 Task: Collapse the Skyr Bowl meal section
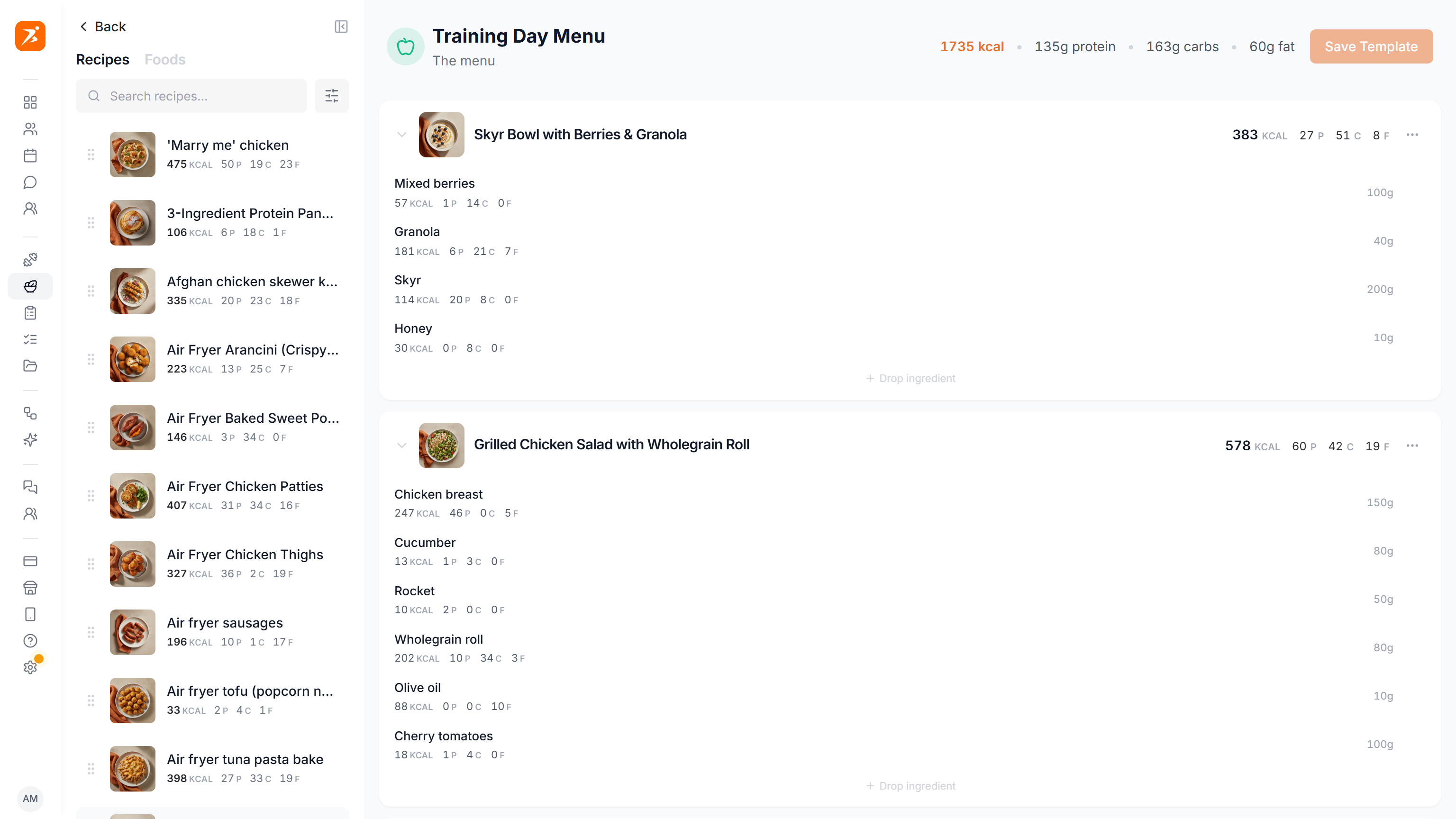point(401,135)
